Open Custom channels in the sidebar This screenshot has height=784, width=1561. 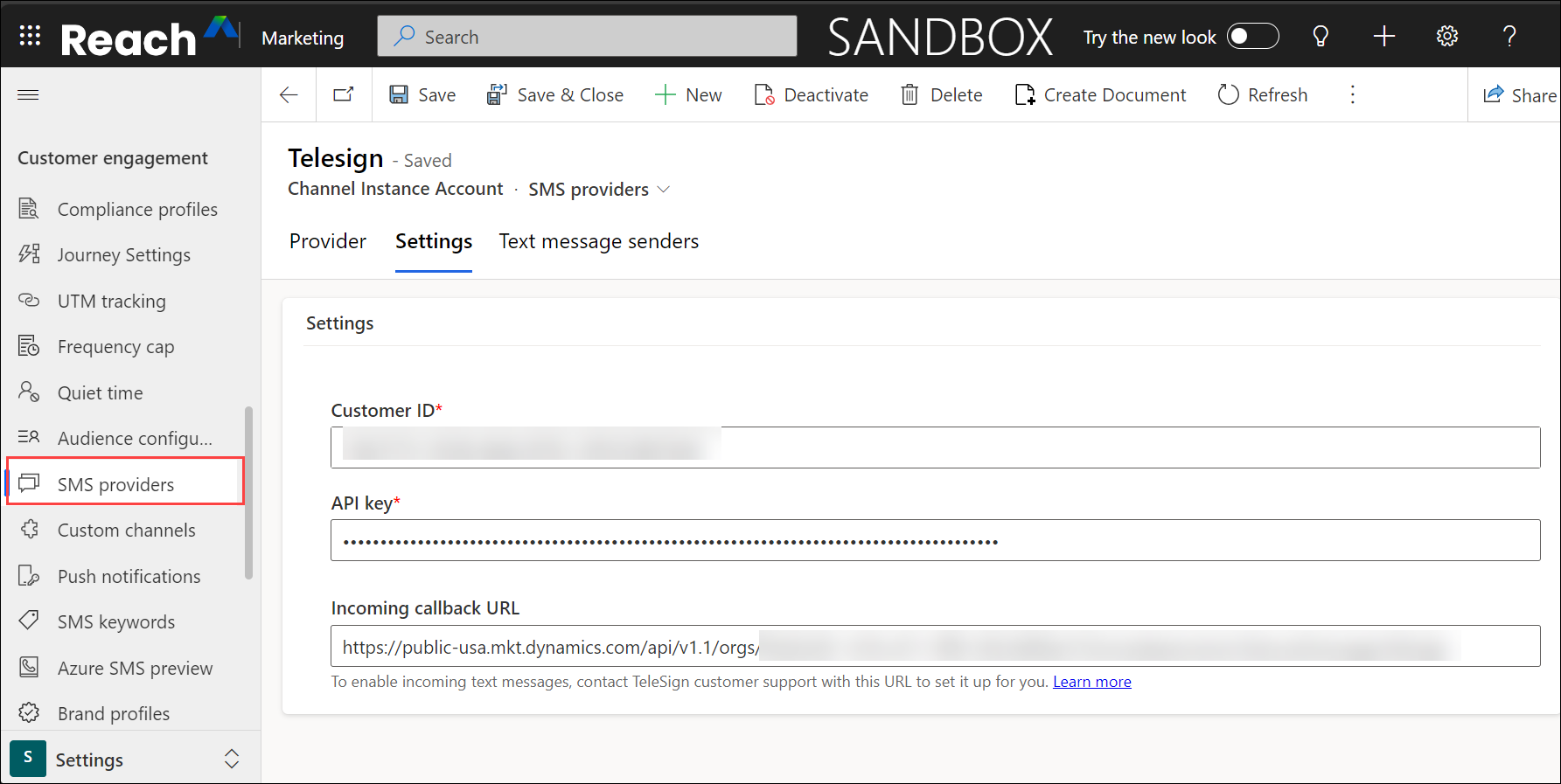click(126, 531)
